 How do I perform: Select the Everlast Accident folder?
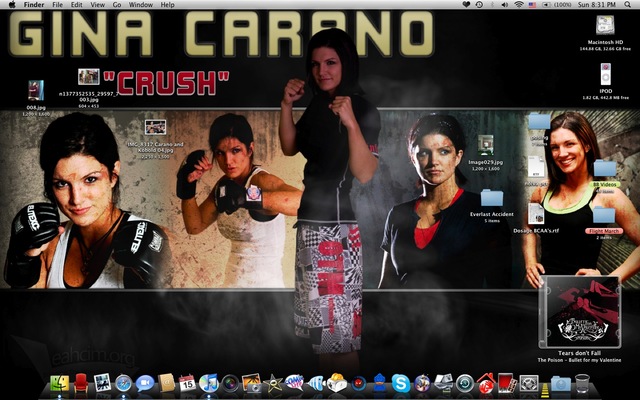pyautogui.click(x=491, y=198)
